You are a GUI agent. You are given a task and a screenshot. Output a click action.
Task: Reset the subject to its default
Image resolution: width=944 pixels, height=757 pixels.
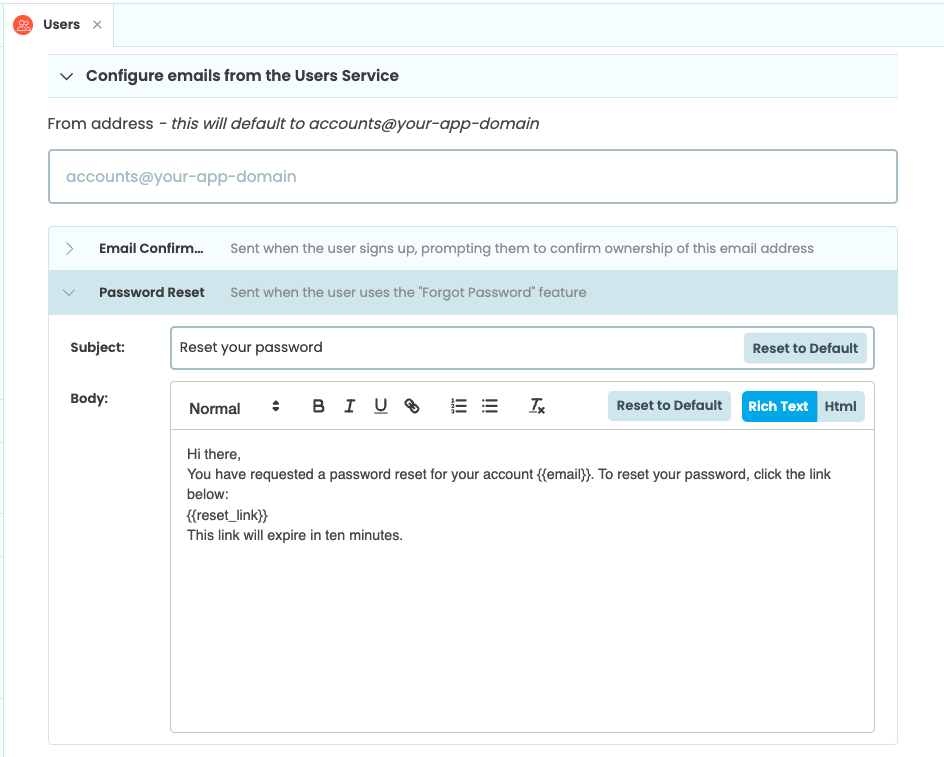(x=805, y=347)
